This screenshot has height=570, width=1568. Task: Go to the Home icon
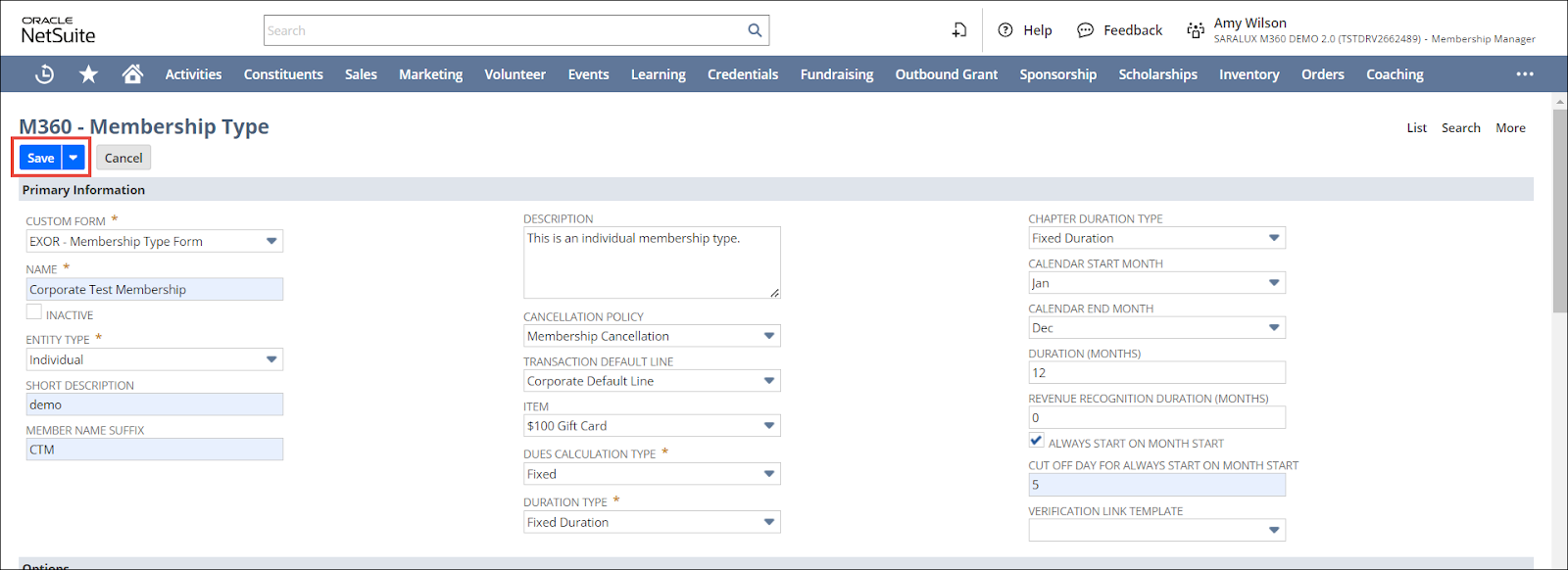pyautogui.click(x=132, y=74)
